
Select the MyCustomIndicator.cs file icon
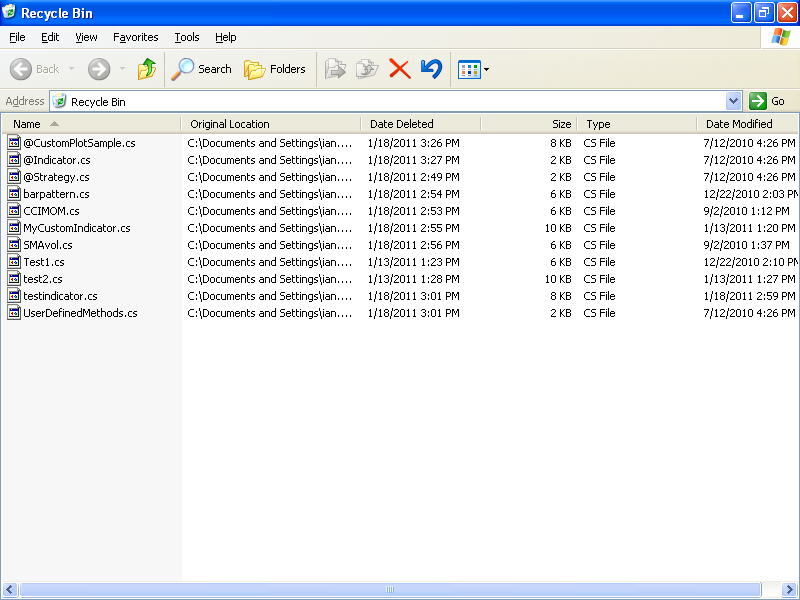click(x=14, y=228)
